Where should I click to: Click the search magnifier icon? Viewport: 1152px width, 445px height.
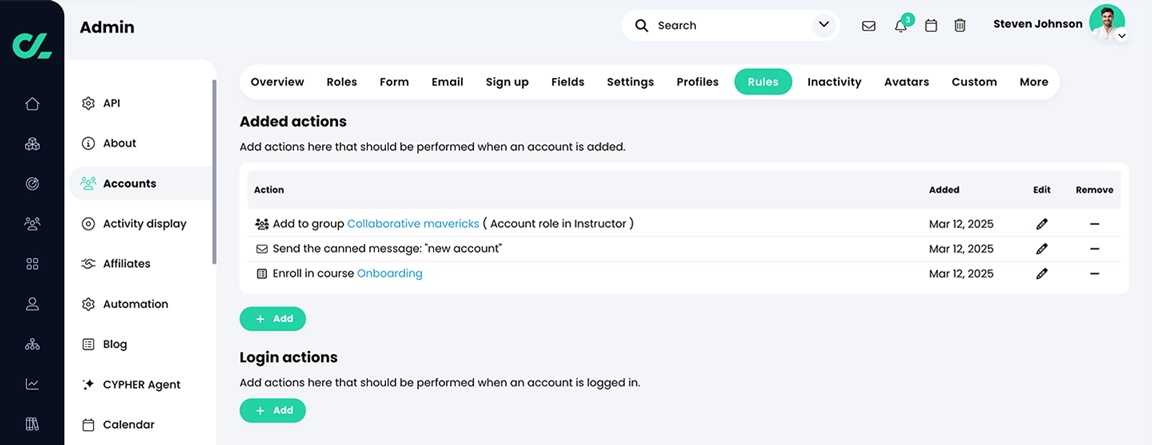pos(641,26)
